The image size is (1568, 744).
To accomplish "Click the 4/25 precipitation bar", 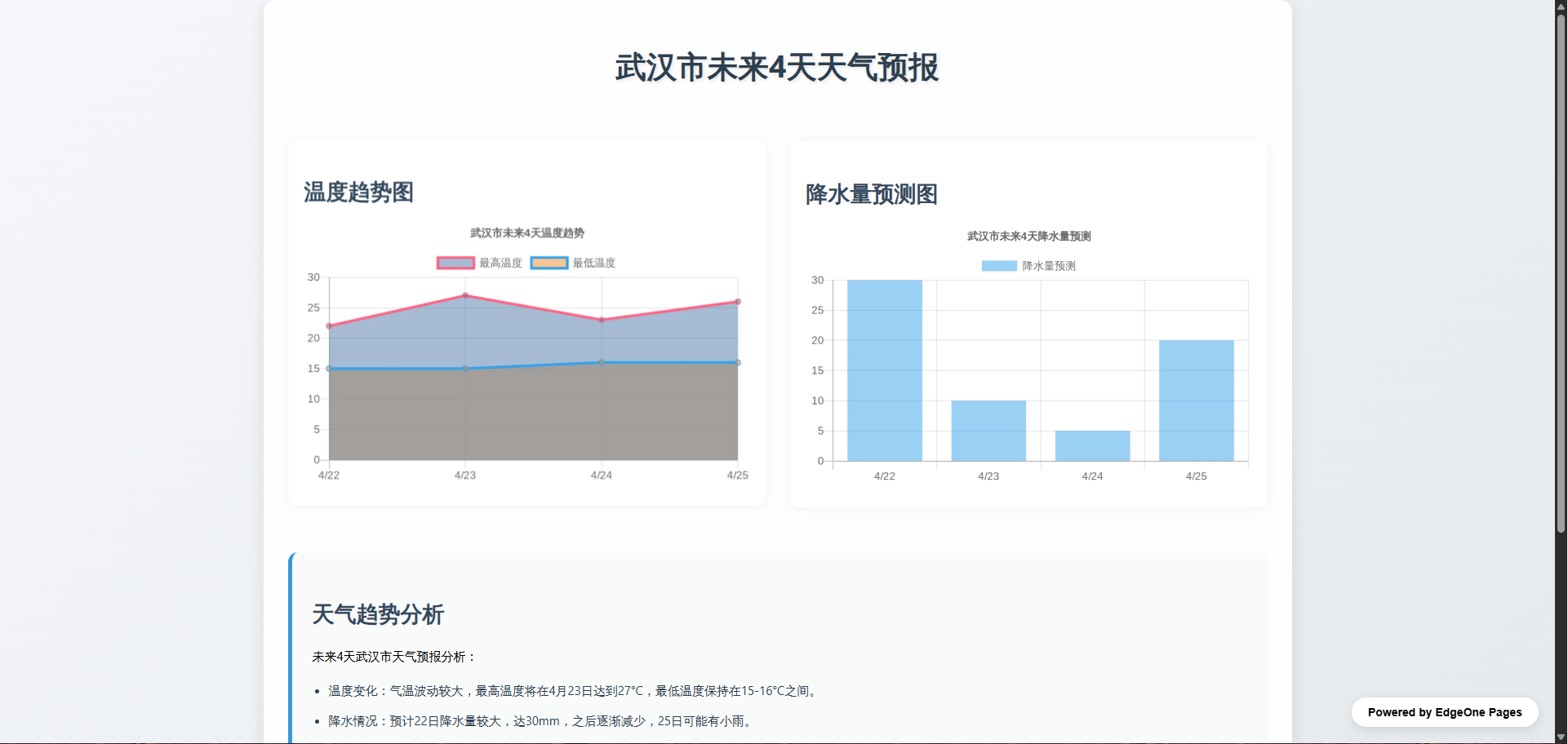I will coord(1196,401).
